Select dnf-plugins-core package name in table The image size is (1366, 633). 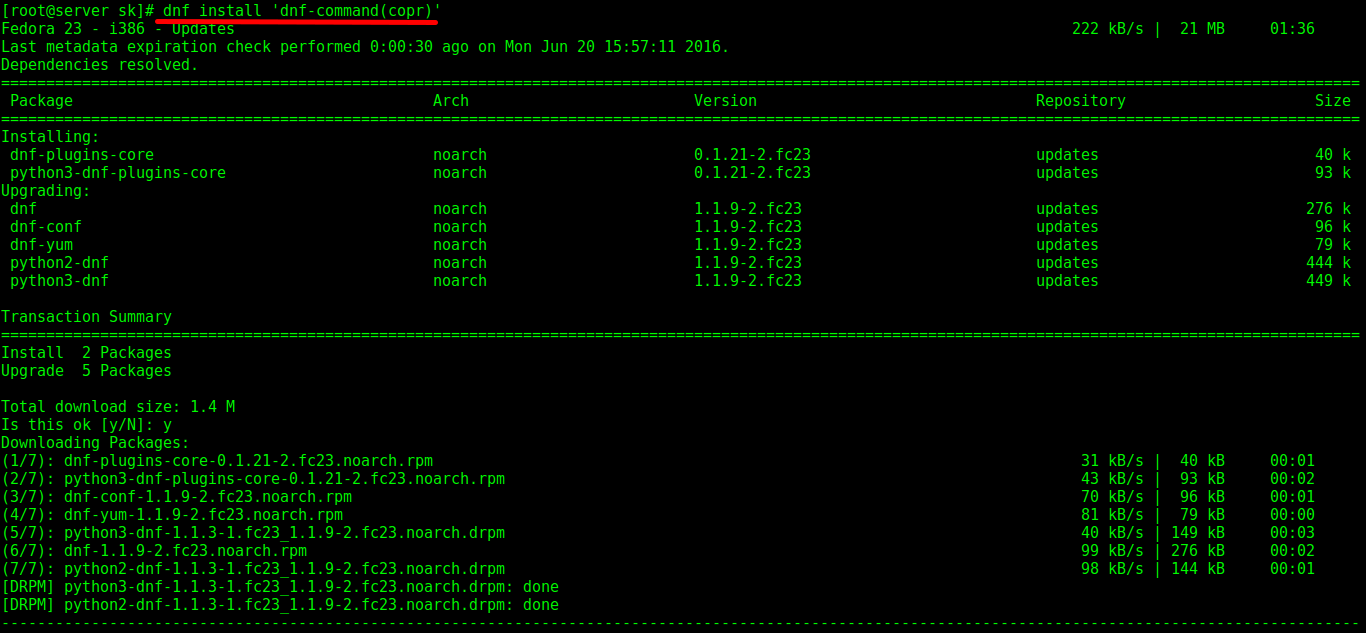click(82, 155)
